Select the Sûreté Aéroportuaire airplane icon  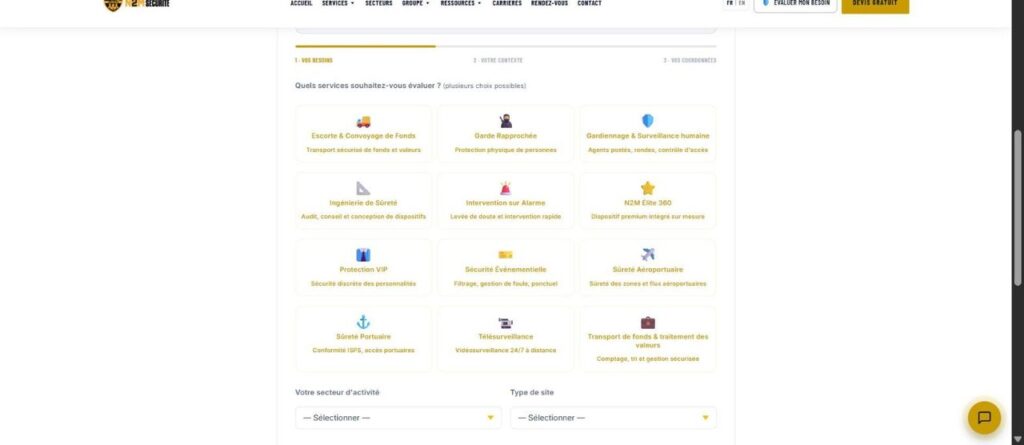pos(647,255)
